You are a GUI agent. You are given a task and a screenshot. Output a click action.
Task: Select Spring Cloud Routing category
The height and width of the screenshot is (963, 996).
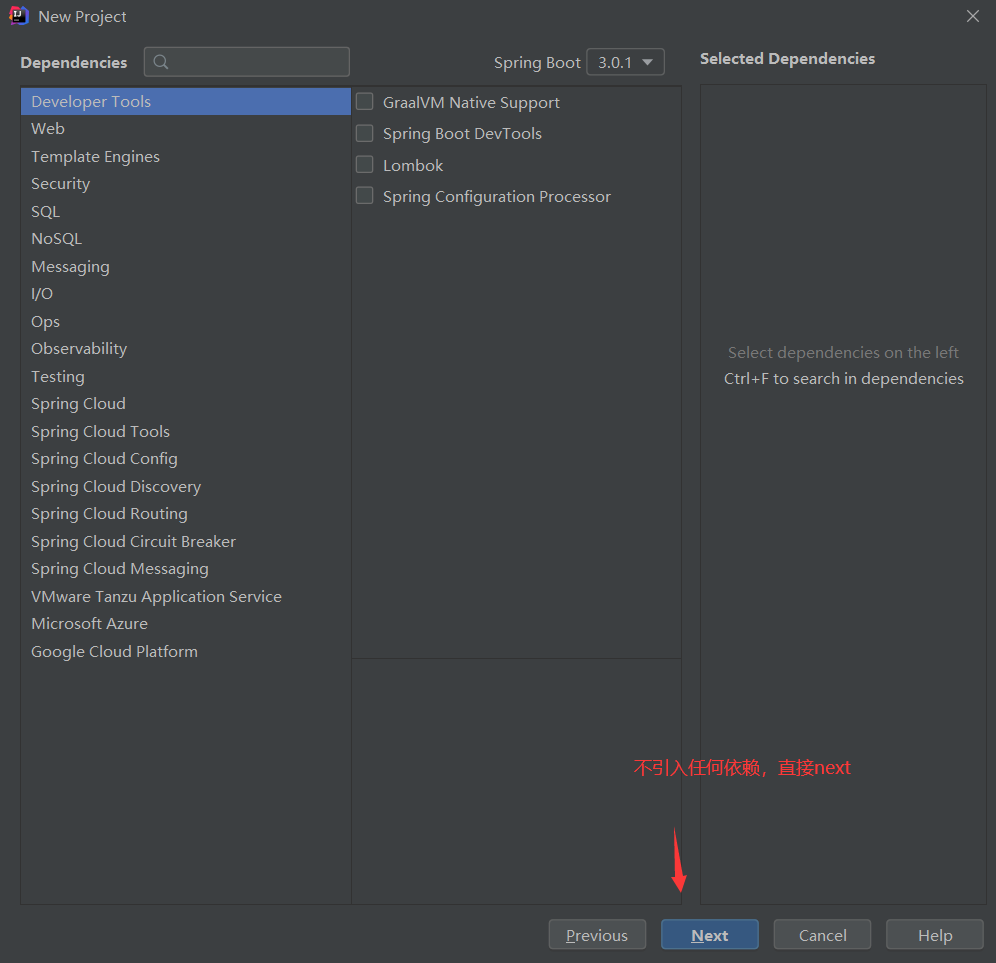click(x=185, y=513)
